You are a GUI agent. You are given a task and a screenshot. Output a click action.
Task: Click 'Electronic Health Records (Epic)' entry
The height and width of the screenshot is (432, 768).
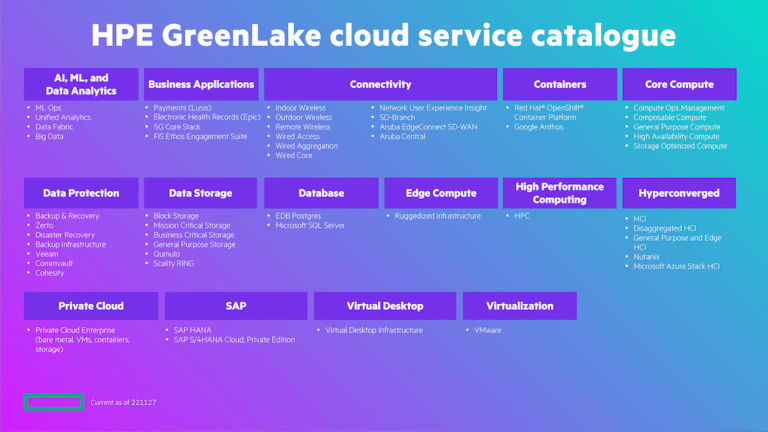click(x=207, y=117)
